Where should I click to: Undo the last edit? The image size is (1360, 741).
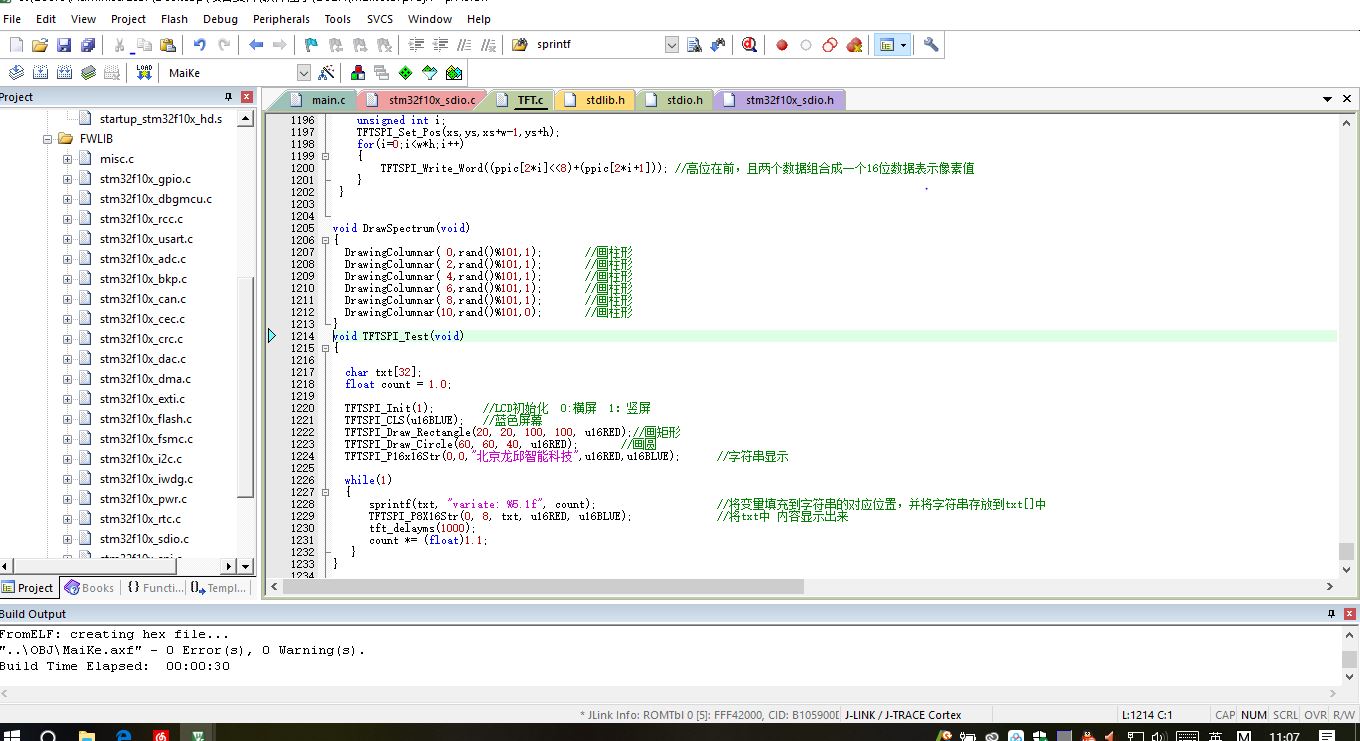200,45
